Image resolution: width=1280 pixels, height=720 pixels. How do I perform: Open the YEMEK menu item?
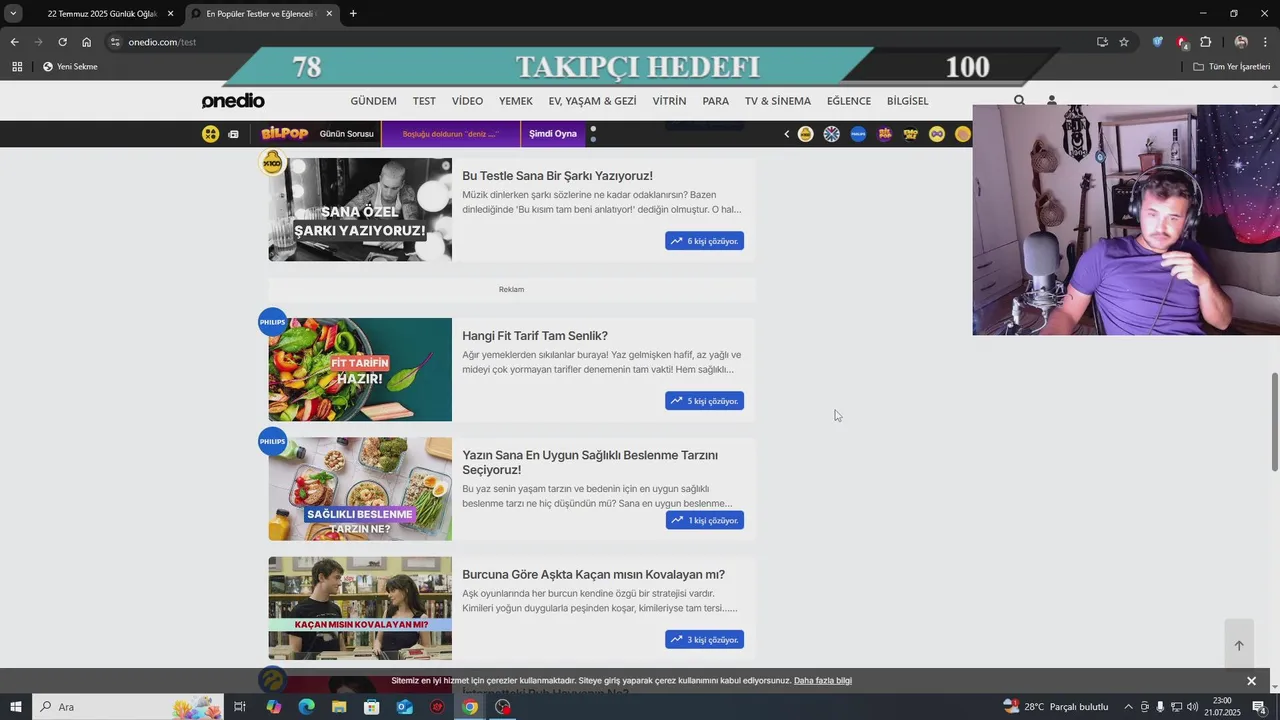pos(516,101)
